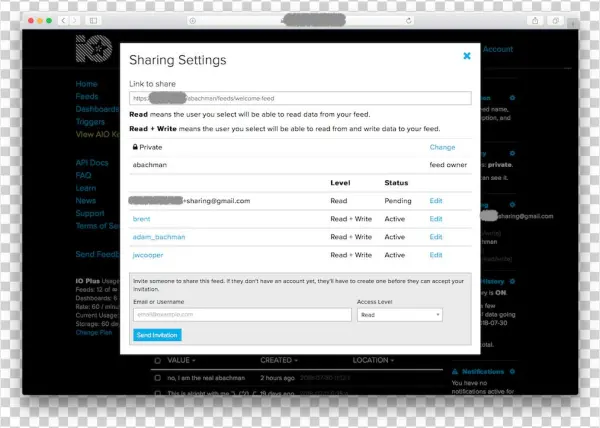Go forward with the browser forward arrow

click(x=75, y=21)
